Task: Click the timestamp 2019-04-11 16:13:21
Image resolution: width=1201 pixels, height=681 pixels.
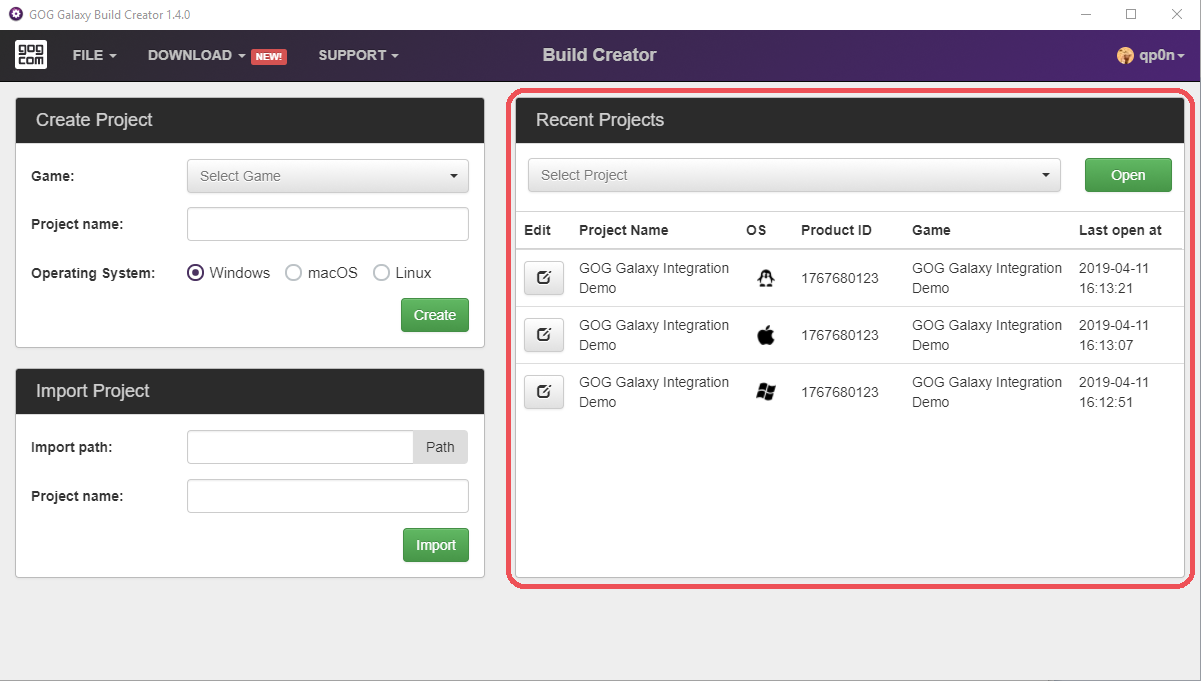Action: [1114, 278]
